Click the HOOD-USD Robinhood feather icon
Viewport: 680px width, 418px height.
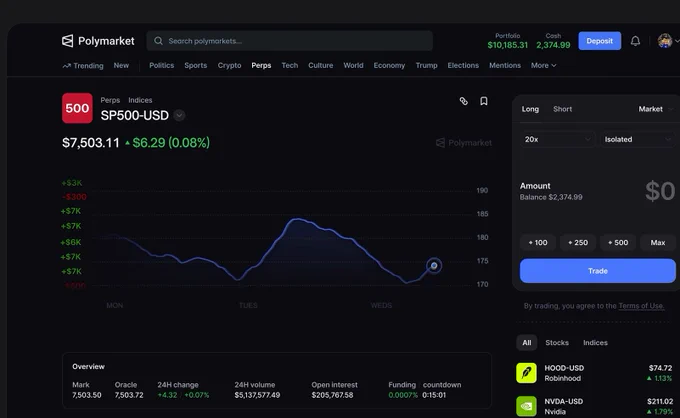pos(526,373)
